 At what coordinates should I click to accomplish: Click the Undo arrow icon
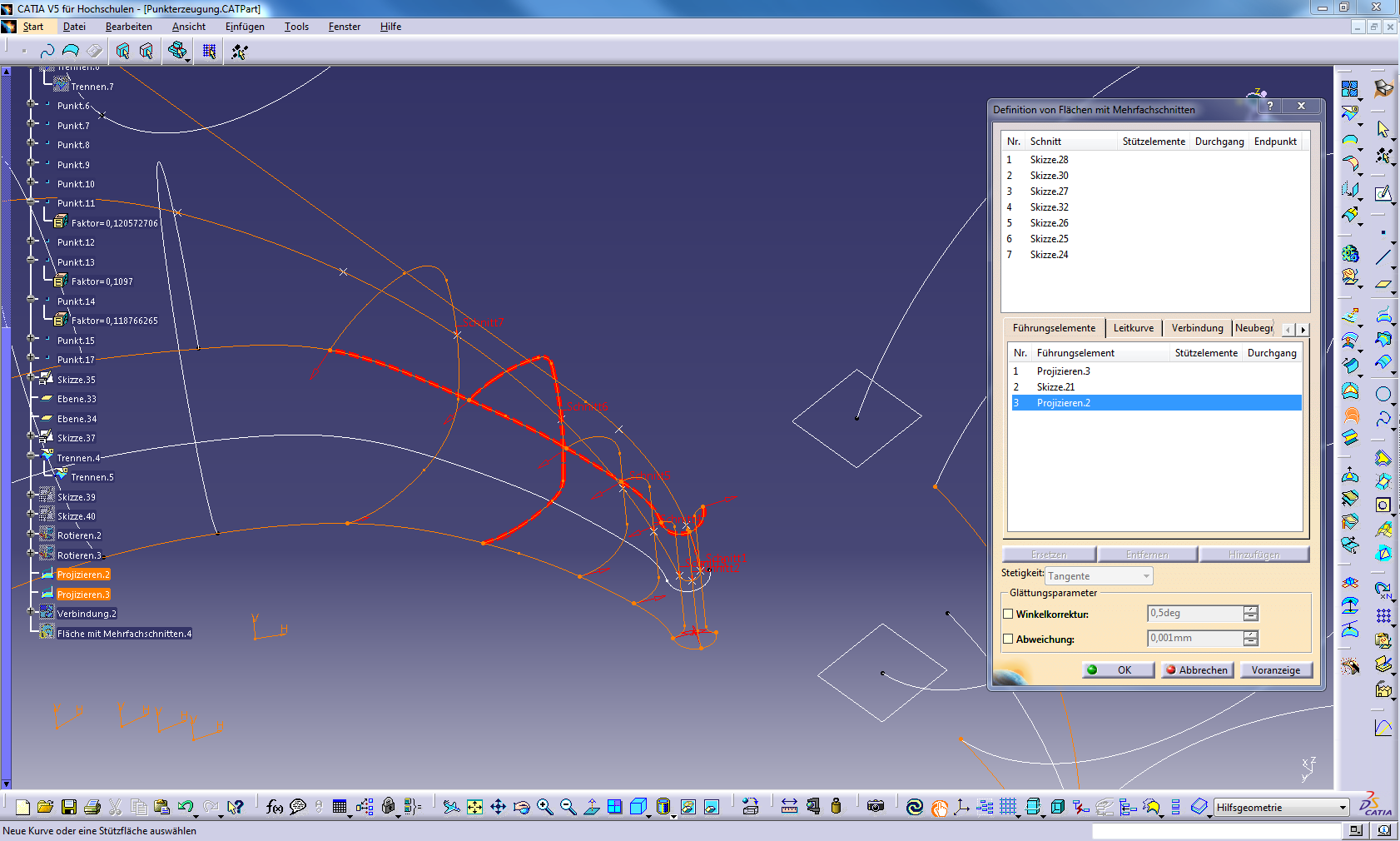185,807
